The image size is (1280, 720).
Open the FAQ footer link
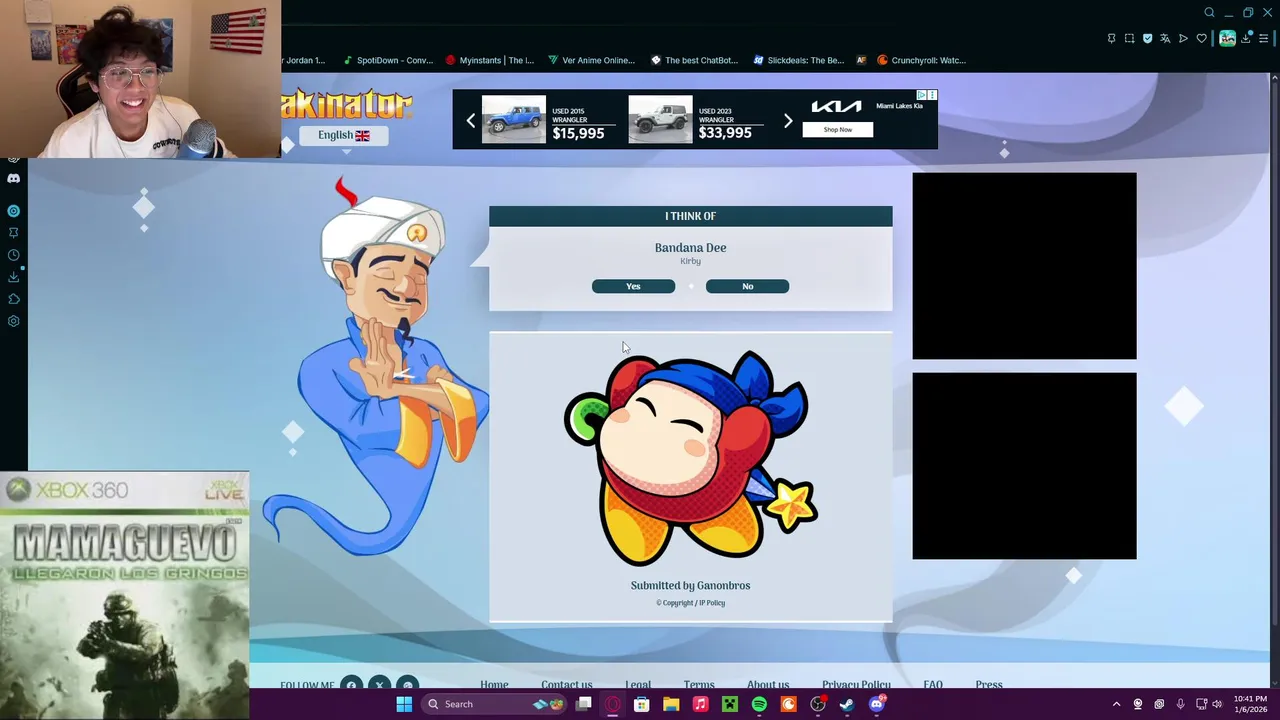[x=933, y=685]
